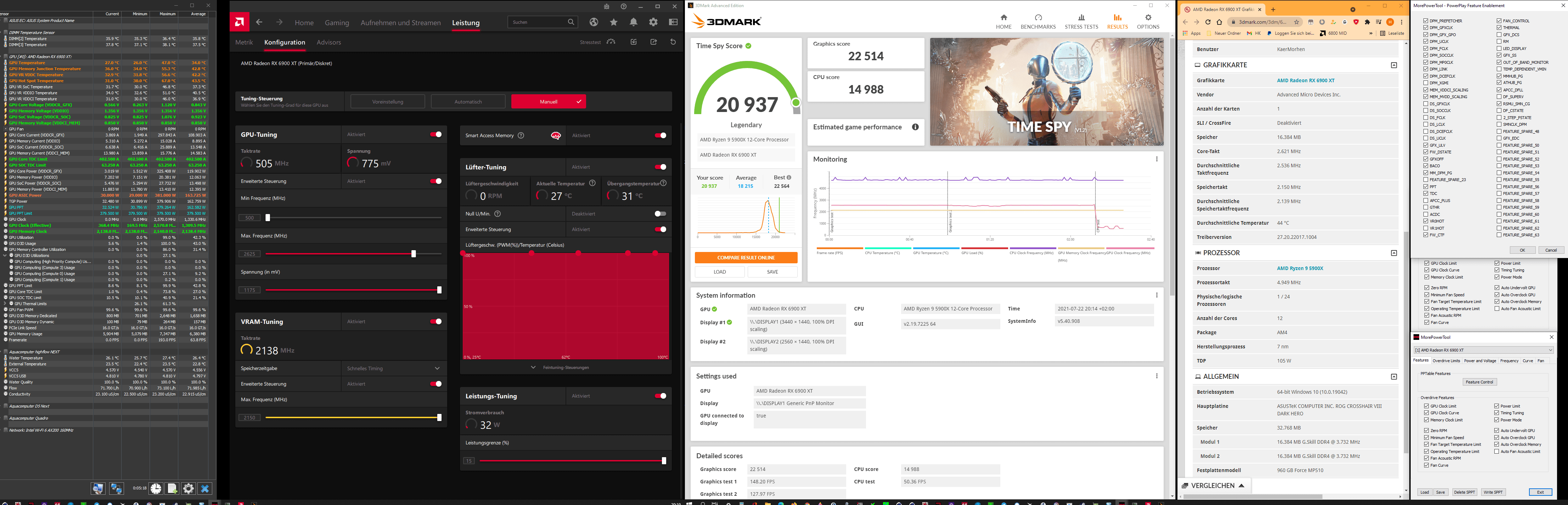Collapse the GRAFIKKARTE section in Chrome
The height and width of the screenshot is (505, 1568).
click(1394, 65)
